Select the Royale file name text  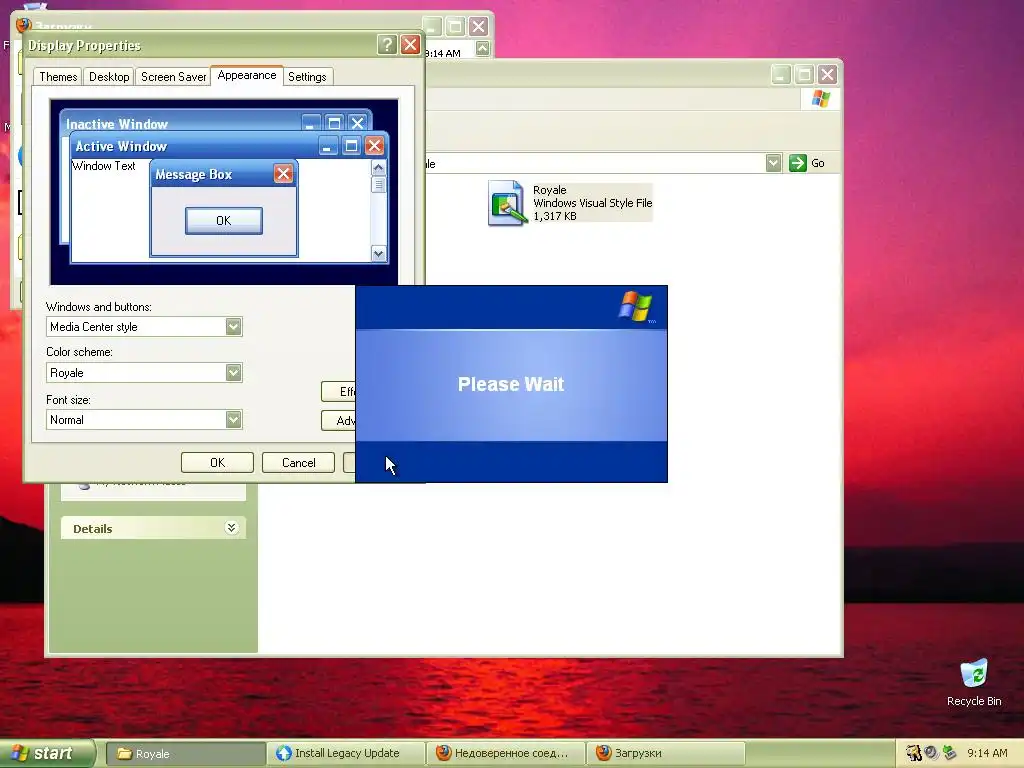pos(549,190)
